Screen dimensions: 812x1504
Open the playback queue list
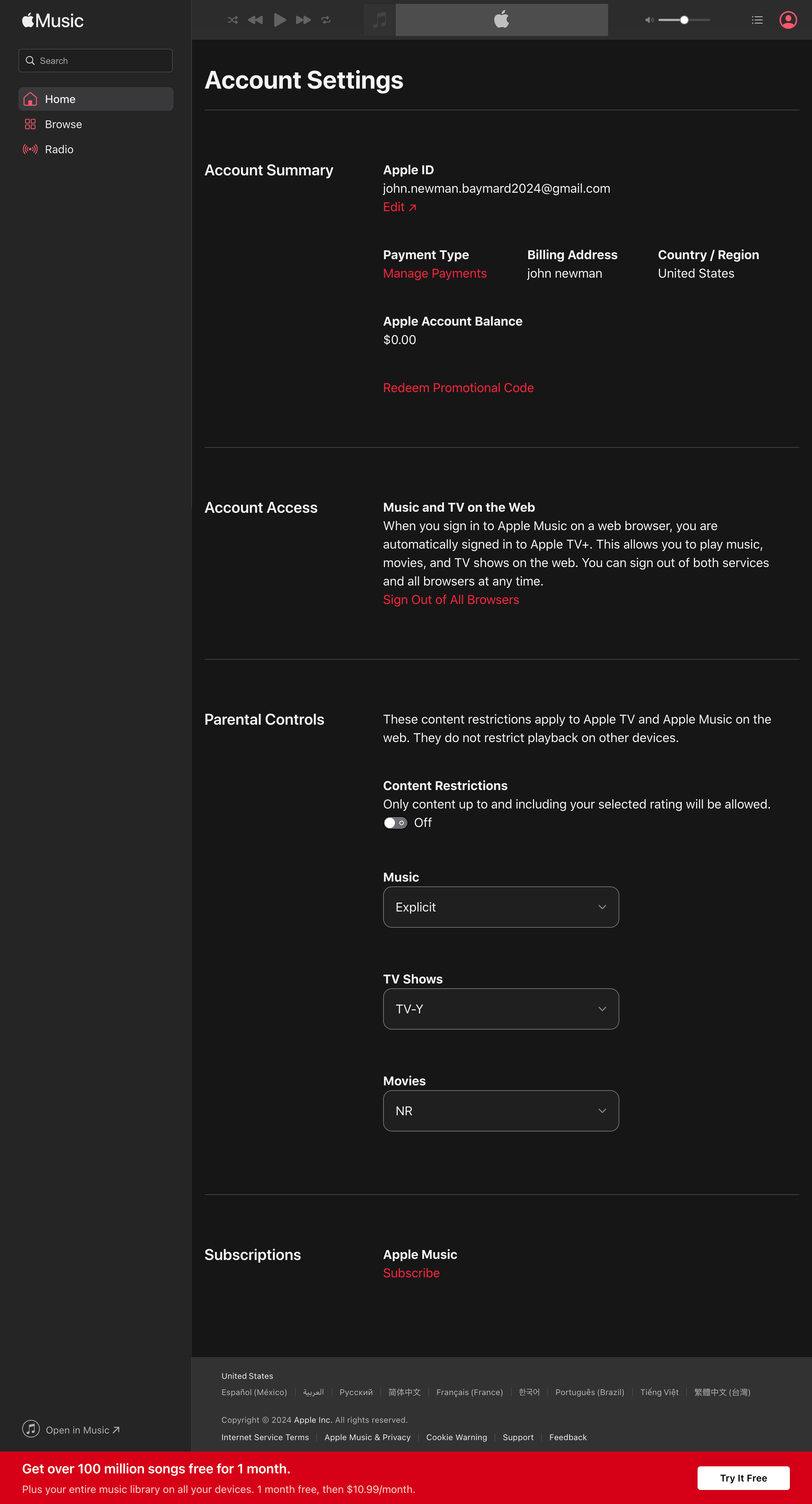[757, 19]
